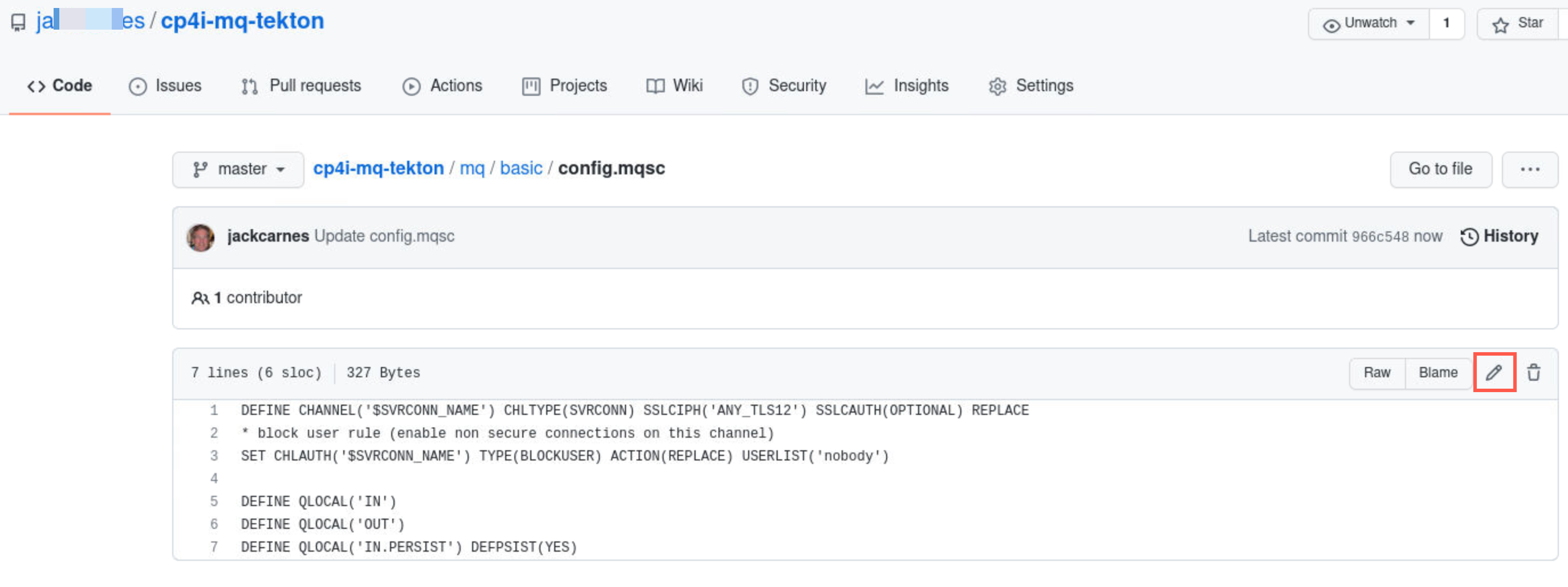Open repository Settings tab
The image size is (1568, 587).
1031,85
